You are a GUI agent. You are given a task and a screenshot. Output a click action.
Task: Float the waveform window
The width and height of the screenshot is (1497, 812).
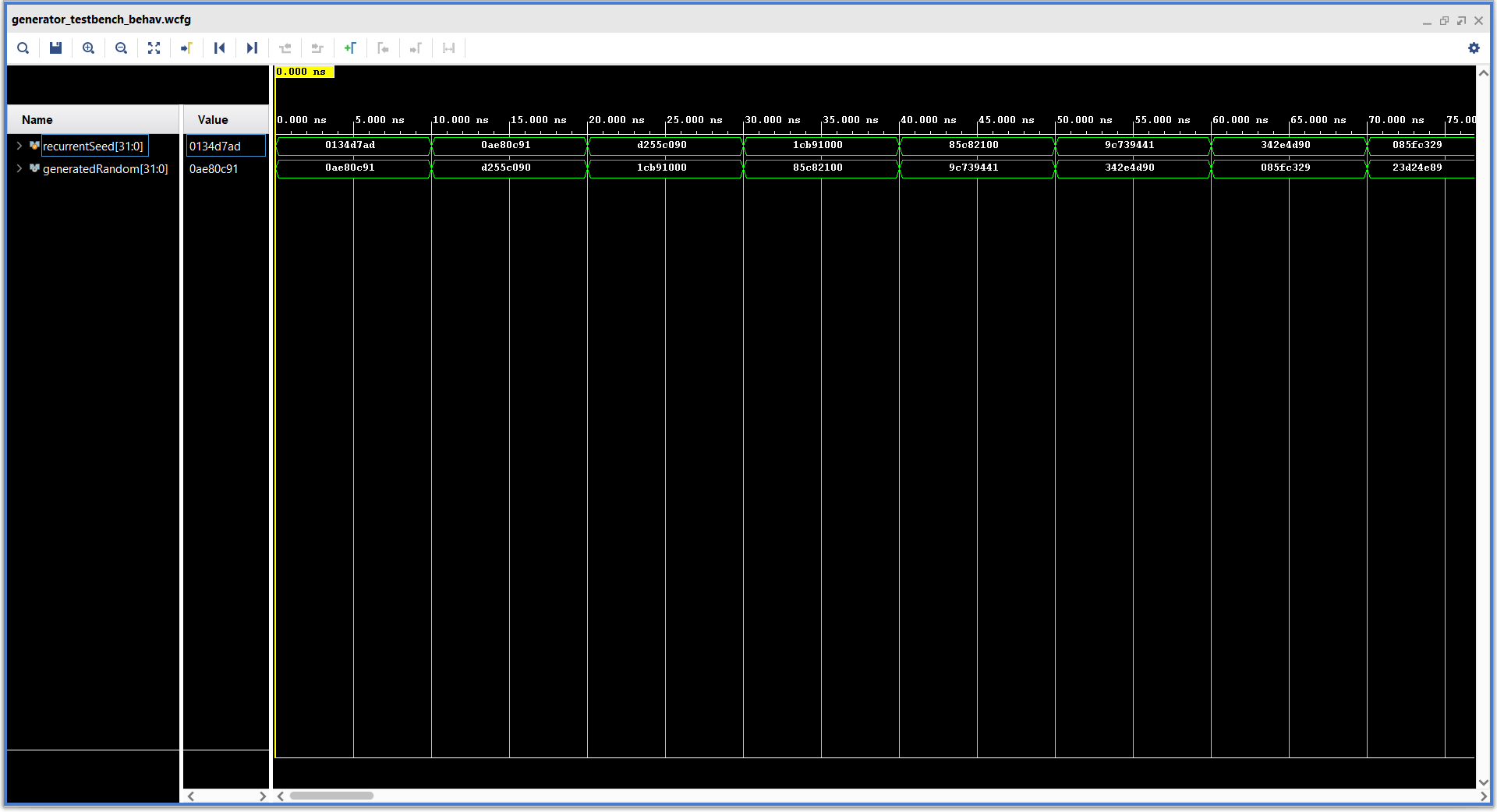click(1461, 21)
